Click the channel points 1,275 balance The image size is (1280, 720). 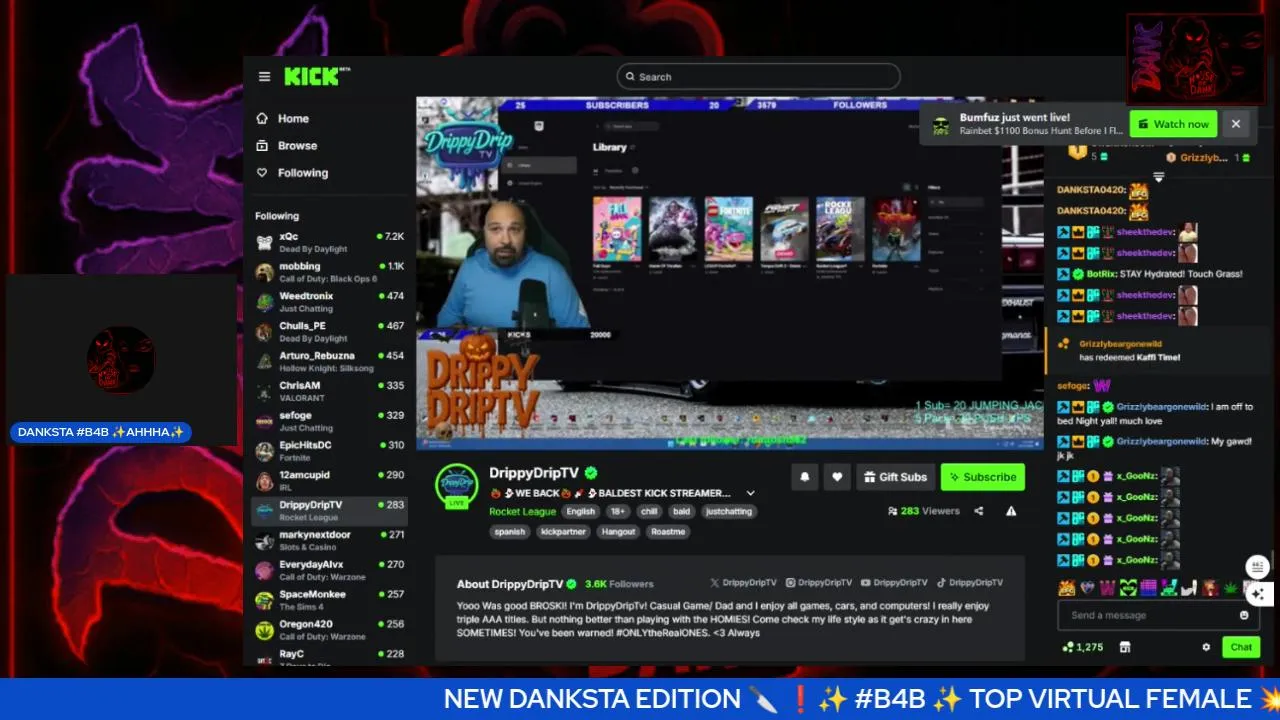pos(1083,647)
